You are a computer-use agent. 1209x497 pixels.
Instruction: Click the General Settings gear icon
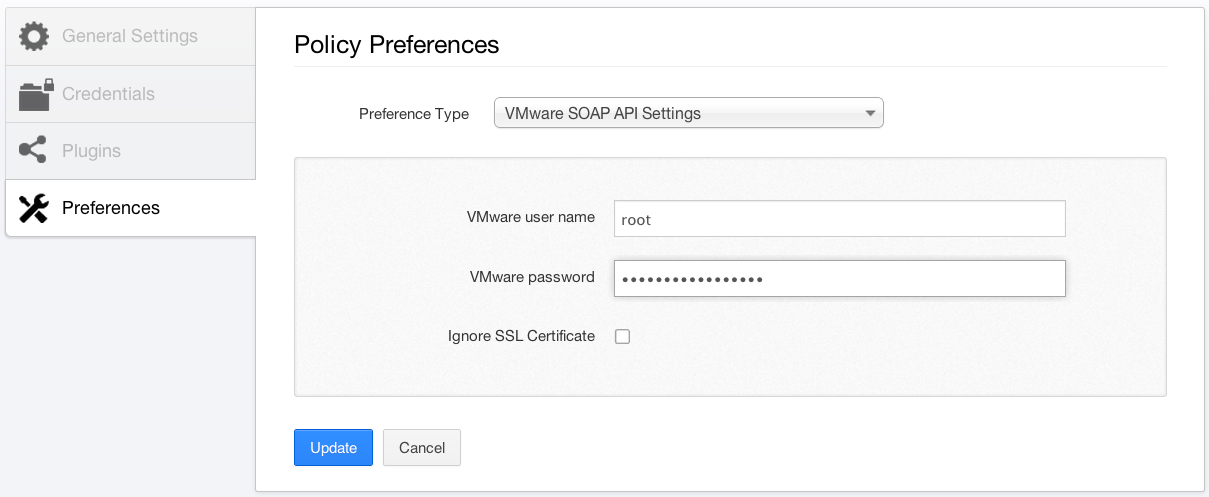tap(34, 37)
